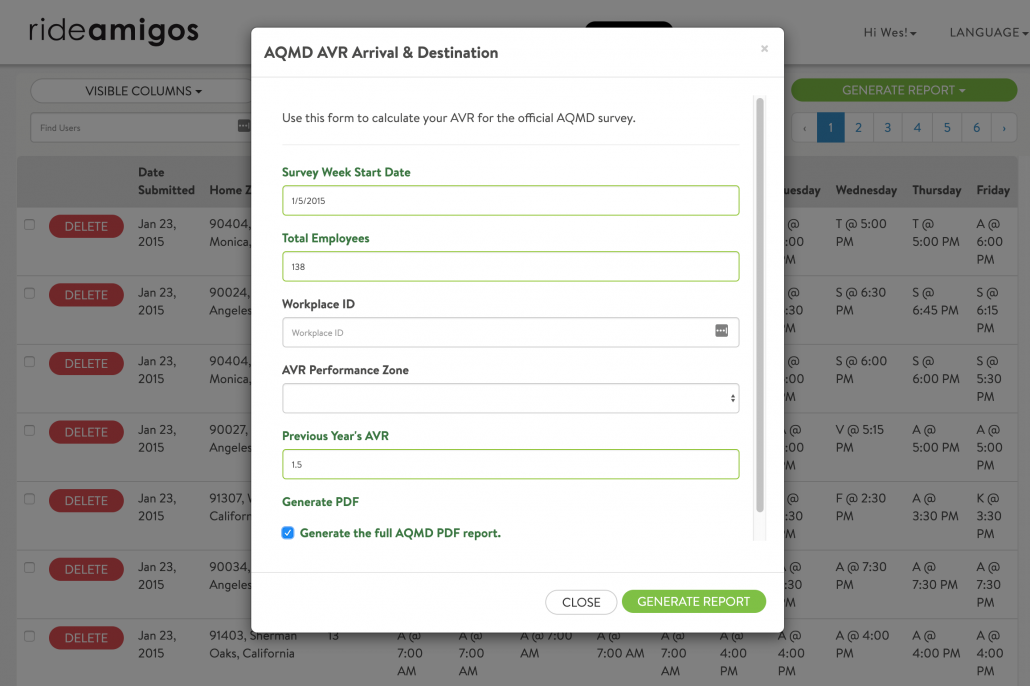Uncheck Generate the full AQMD PDF report

pyautogui.click(x=288, y=533)
